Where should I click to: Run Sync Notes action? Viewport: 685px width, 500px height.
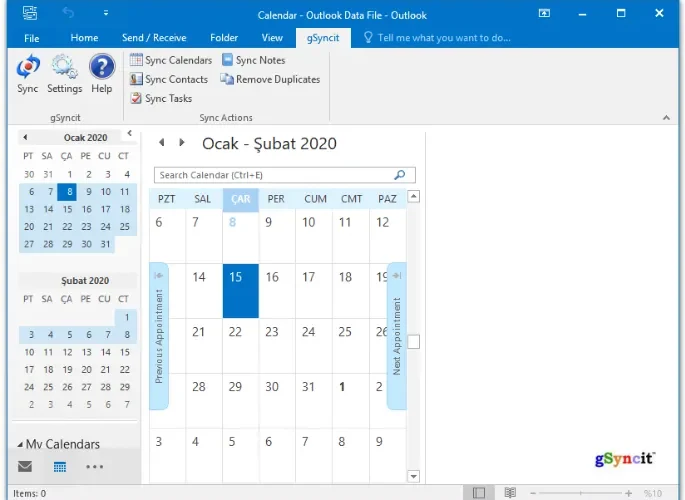click(253, 60)
